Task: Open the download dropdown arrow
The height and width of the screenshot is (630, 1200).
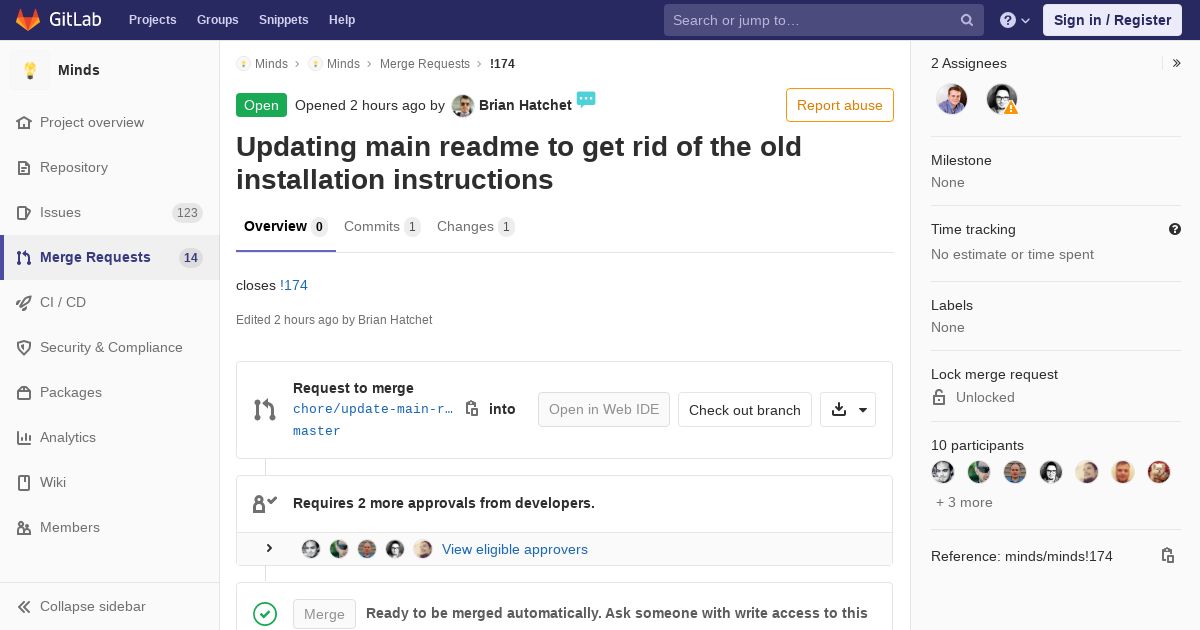Action: 848,409
